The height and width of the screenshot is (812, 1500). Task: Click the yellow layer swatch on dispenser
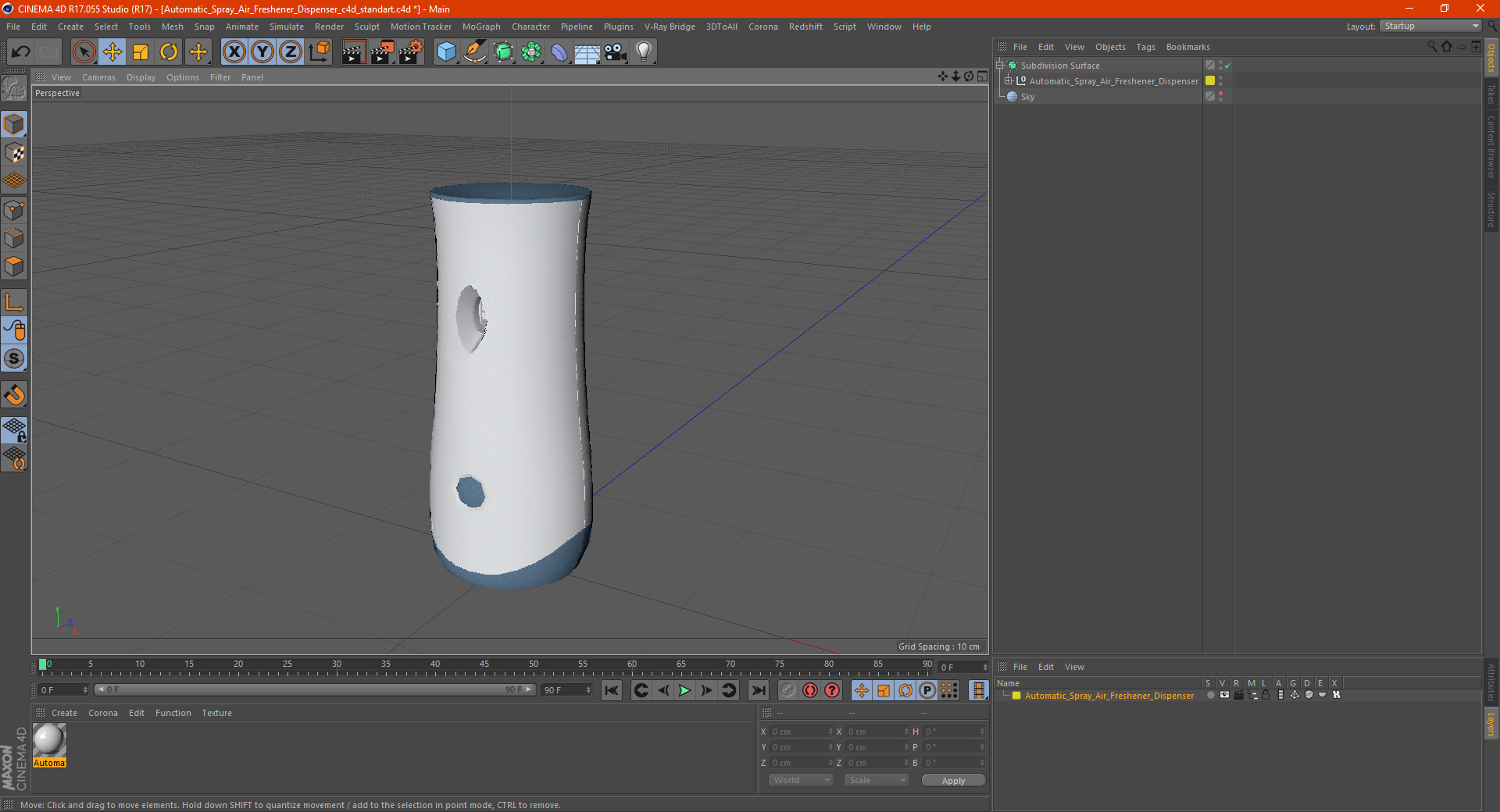click(1210, 81)
